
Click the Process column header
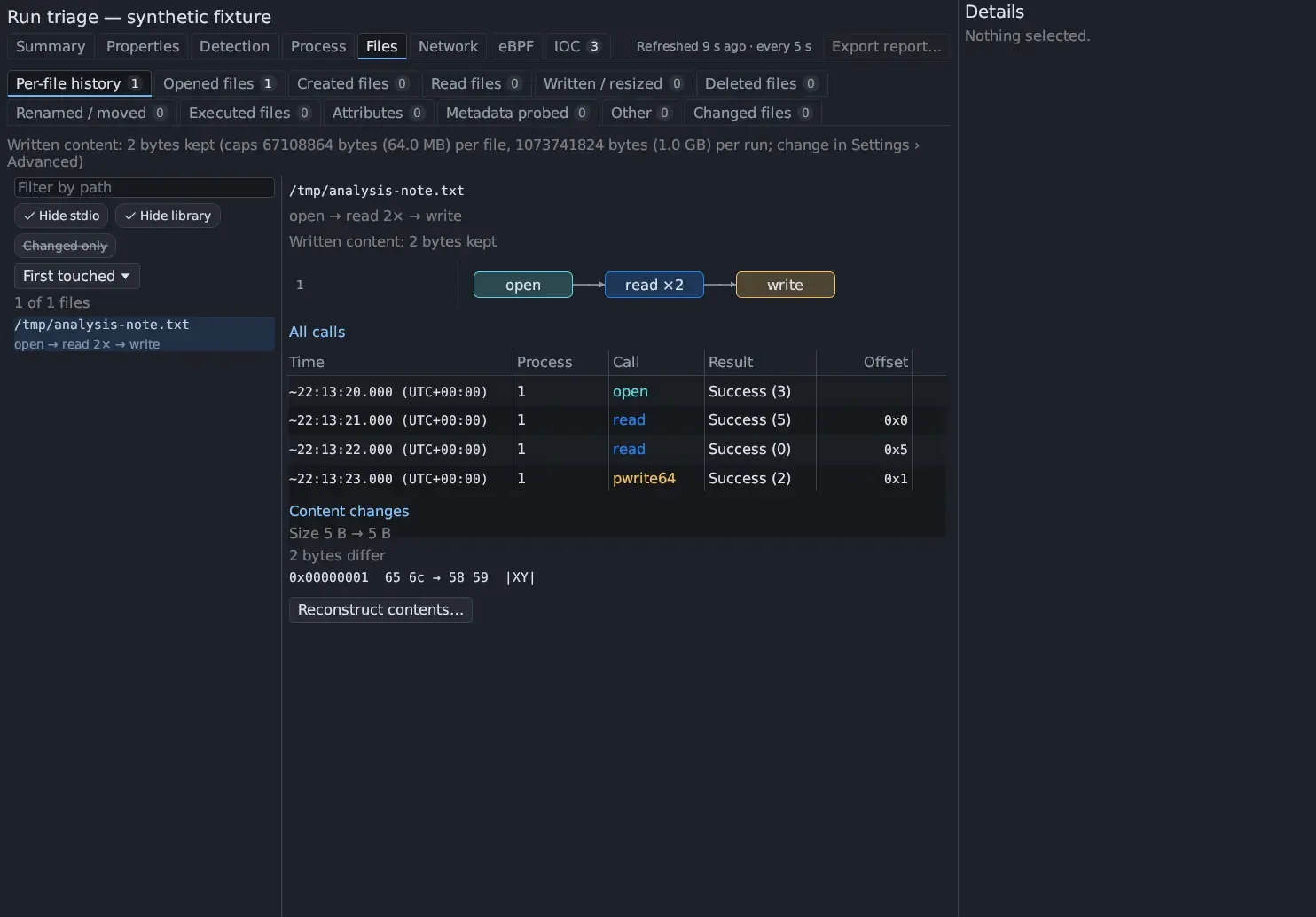pyautogui.click(x=561, y=362)
